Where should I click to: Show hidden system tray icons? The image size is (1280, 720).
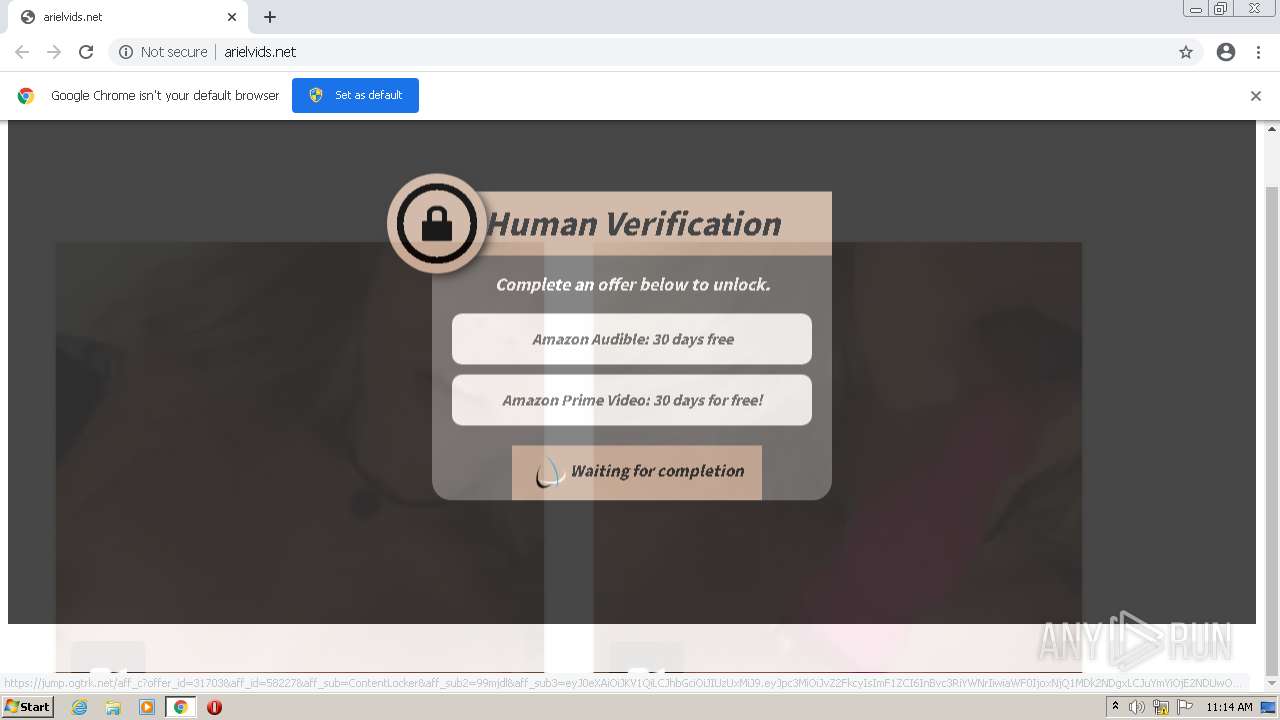click(x=1115, y=707)
